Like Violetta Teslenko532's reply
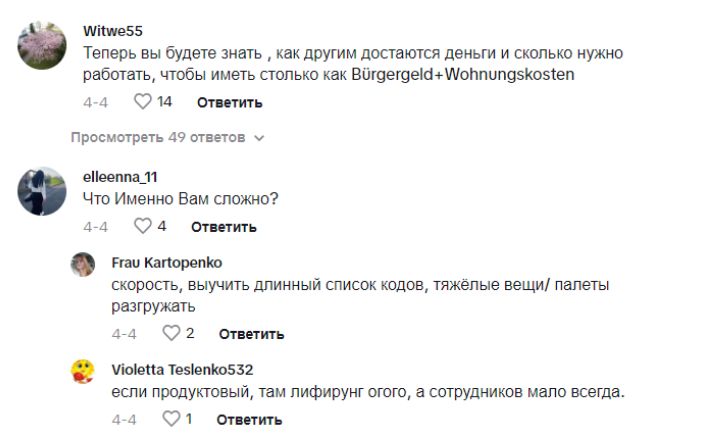This screenshot has width=705, height=447. (x=171, y=418)
